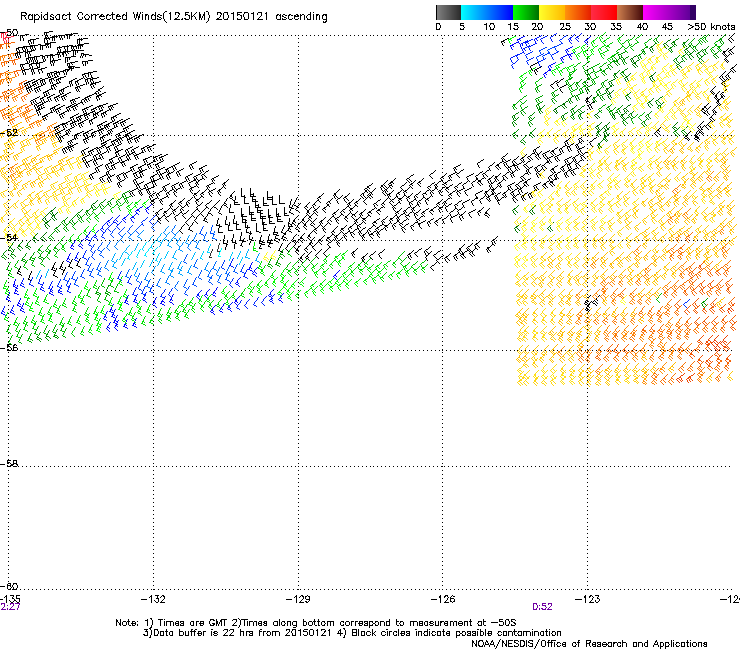Click the red 30-35 knots legend swatch
Image resolution: width=740 pixels, height=650 pixels.
604,12
